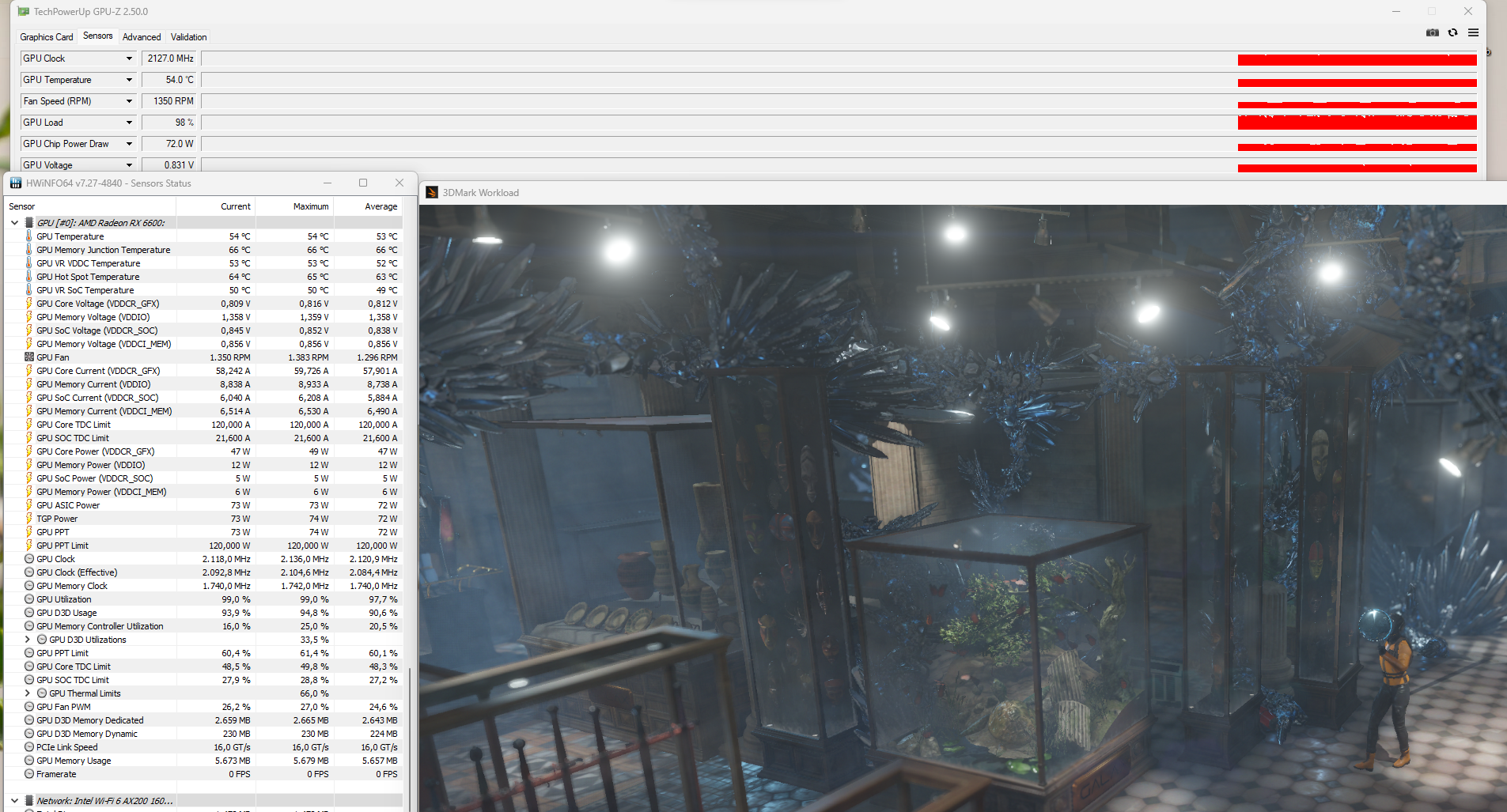Expand the GPU D3D Utilizations node
Screen dimensions: 1507x812
[x=28, y=640]
